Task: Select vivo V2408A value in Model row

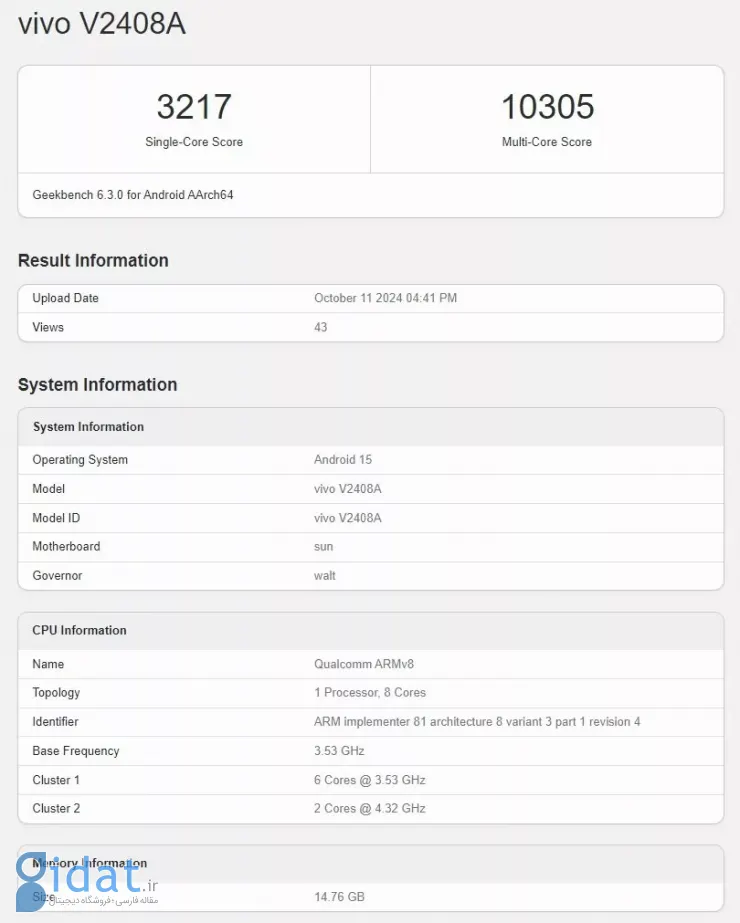Action: (x=347, y=489)
